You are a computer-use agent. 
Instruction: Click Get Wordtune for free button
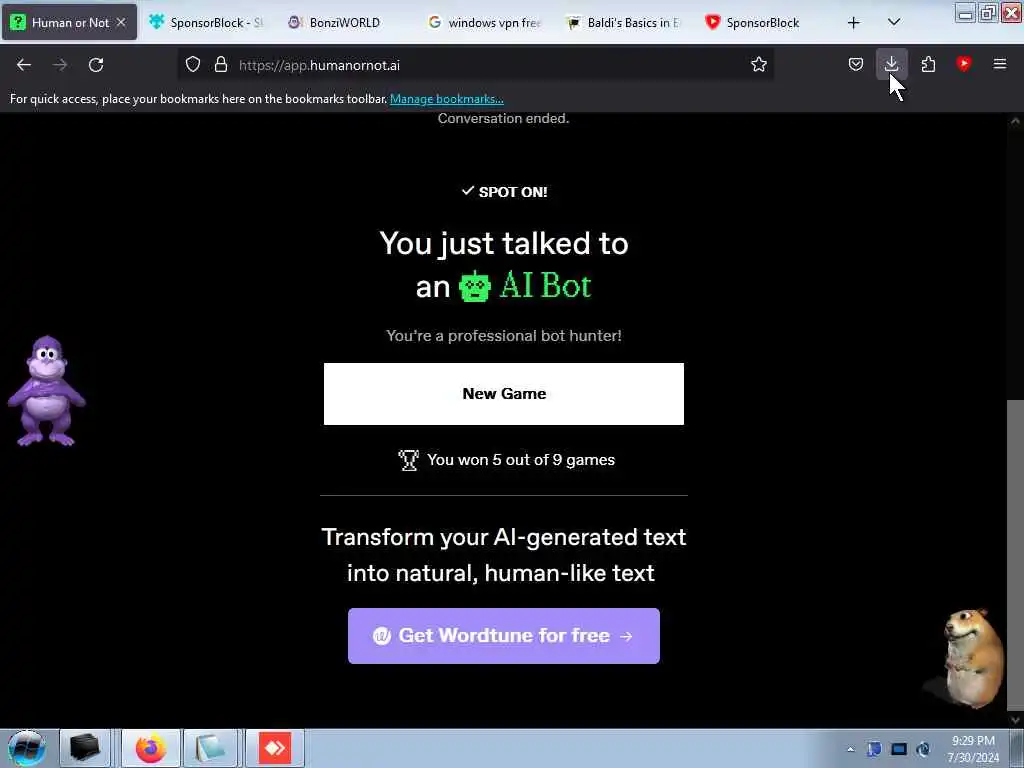(x=504, y=636)
